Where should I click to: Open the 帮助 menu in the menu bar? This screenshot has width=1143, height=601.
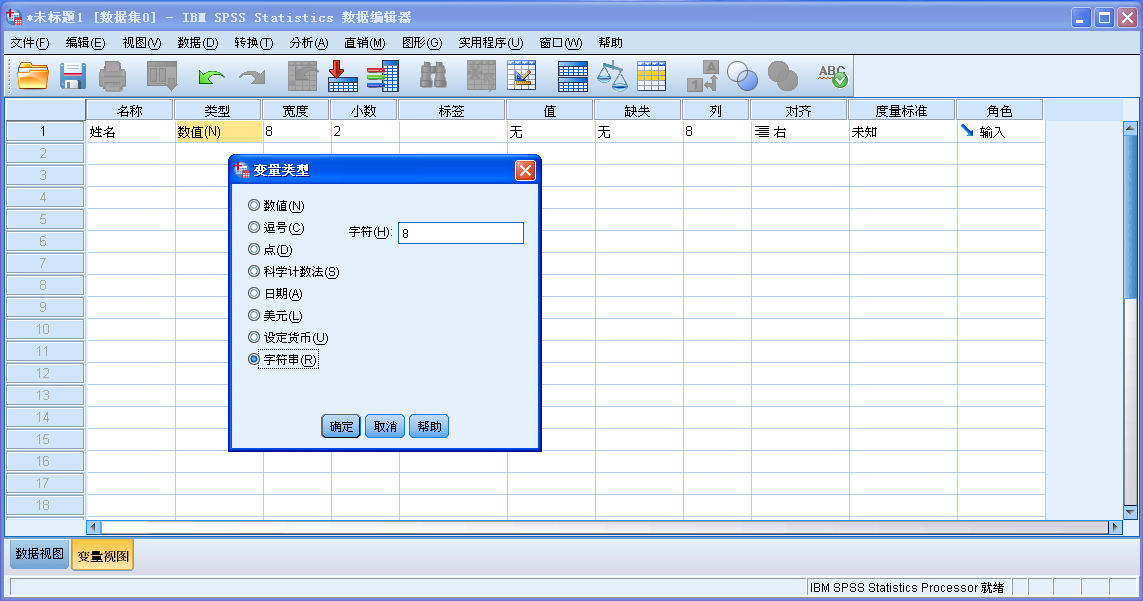coord(610,43)
